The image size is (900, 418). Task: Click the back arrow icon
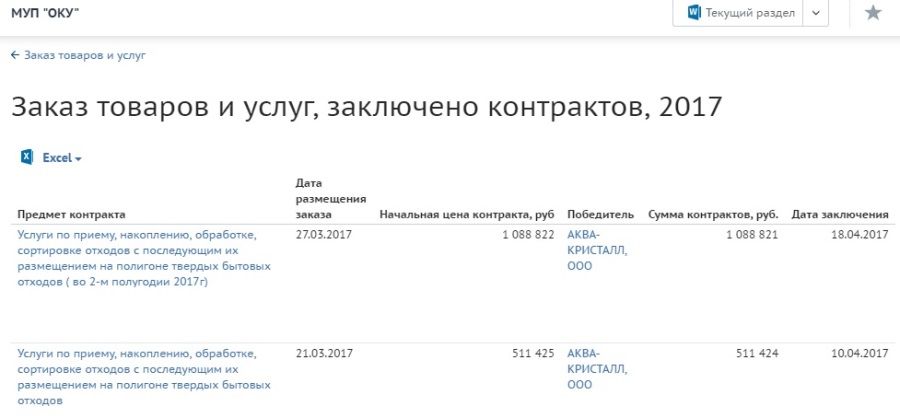click(x=15, y=55)
